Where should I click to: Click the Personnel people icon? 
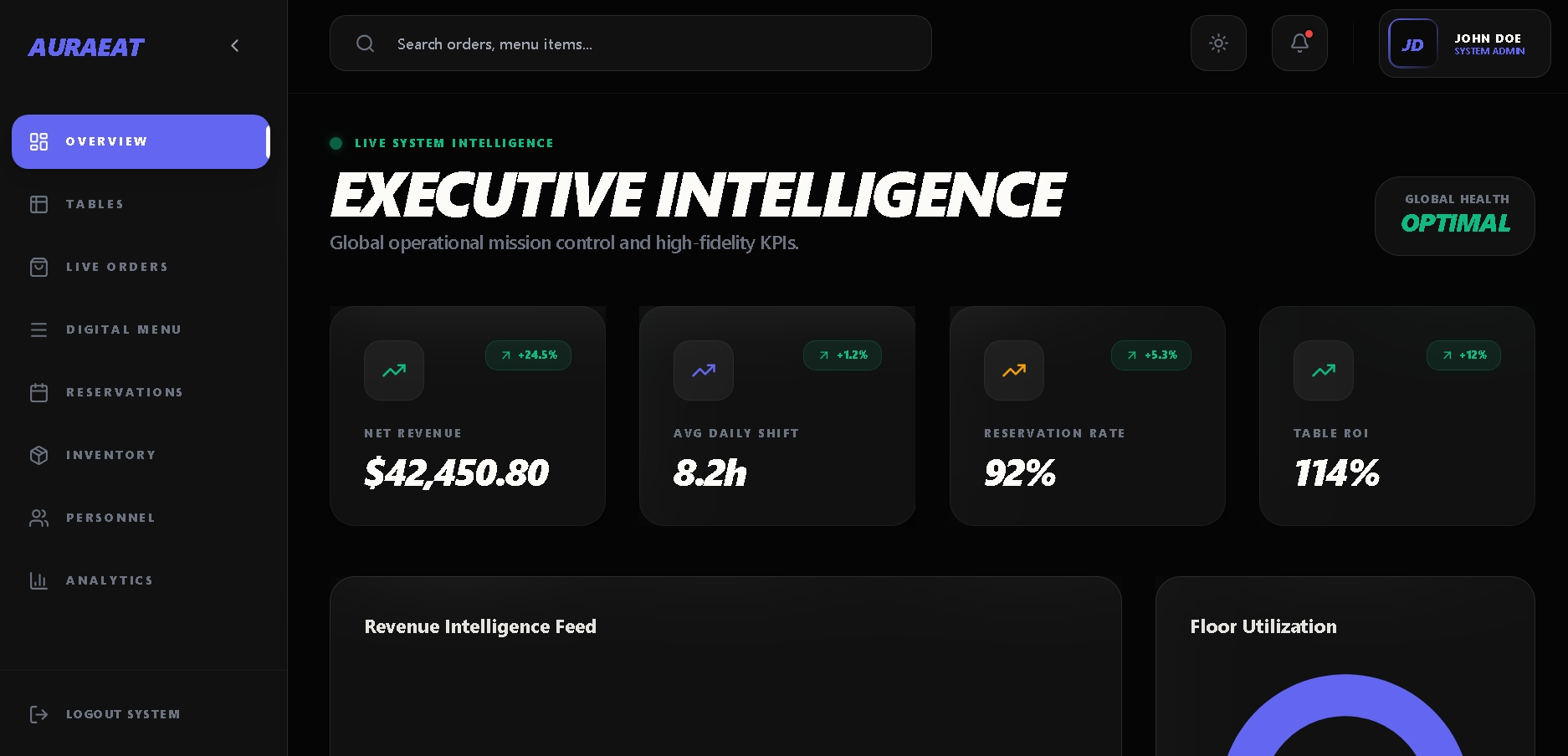(x=39, y=518)
